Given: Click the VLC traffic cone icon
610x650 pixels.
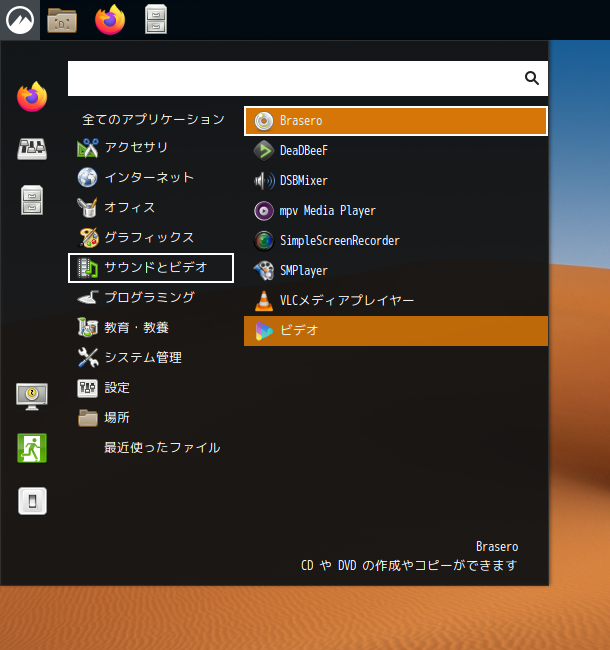Looking at the screenshot, I should point(264,301).
